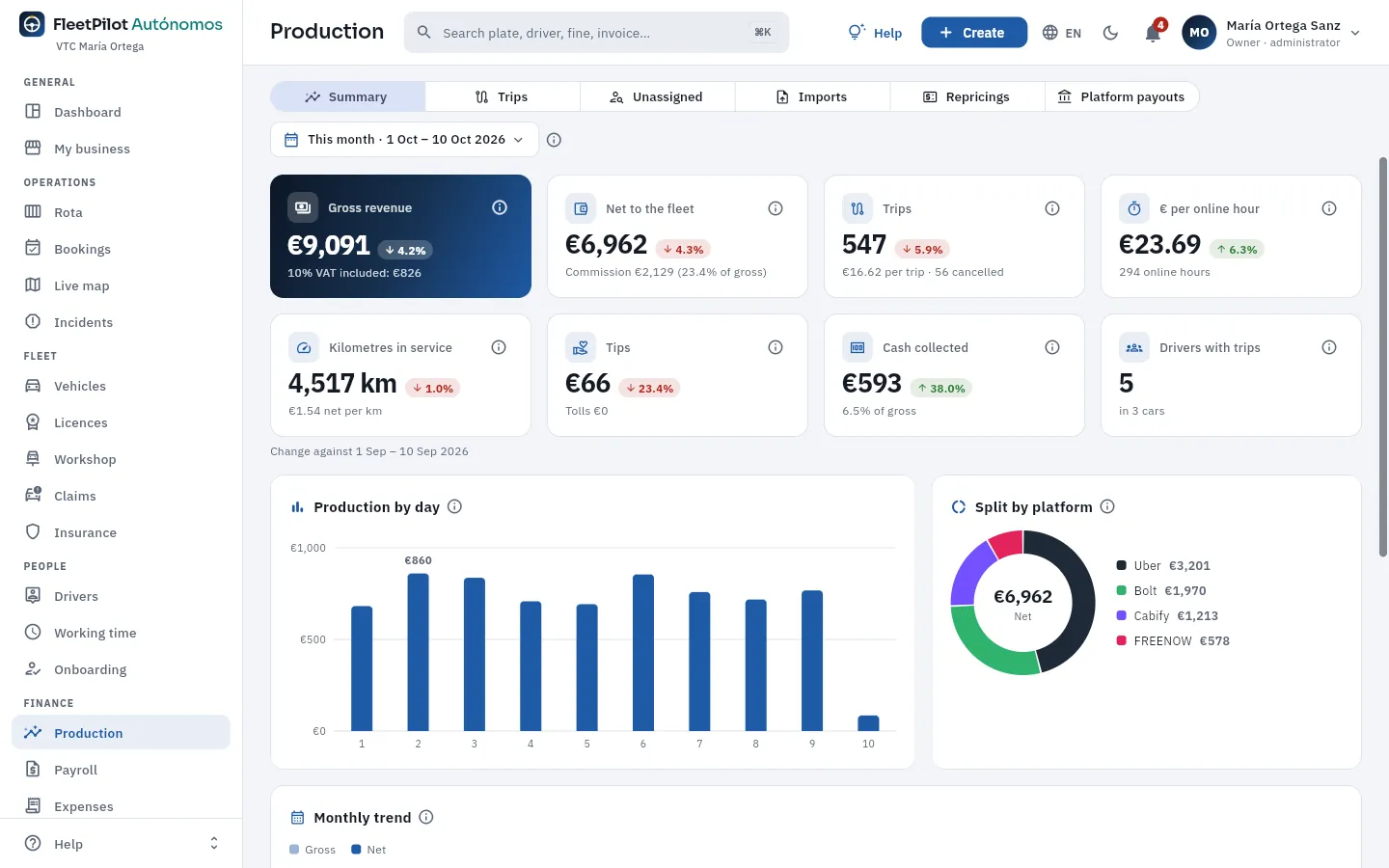Image resolution: width=1389 pixels, height=868 pixels.
Task: Show info for Monthly trend
Action: tap(426, 817)
